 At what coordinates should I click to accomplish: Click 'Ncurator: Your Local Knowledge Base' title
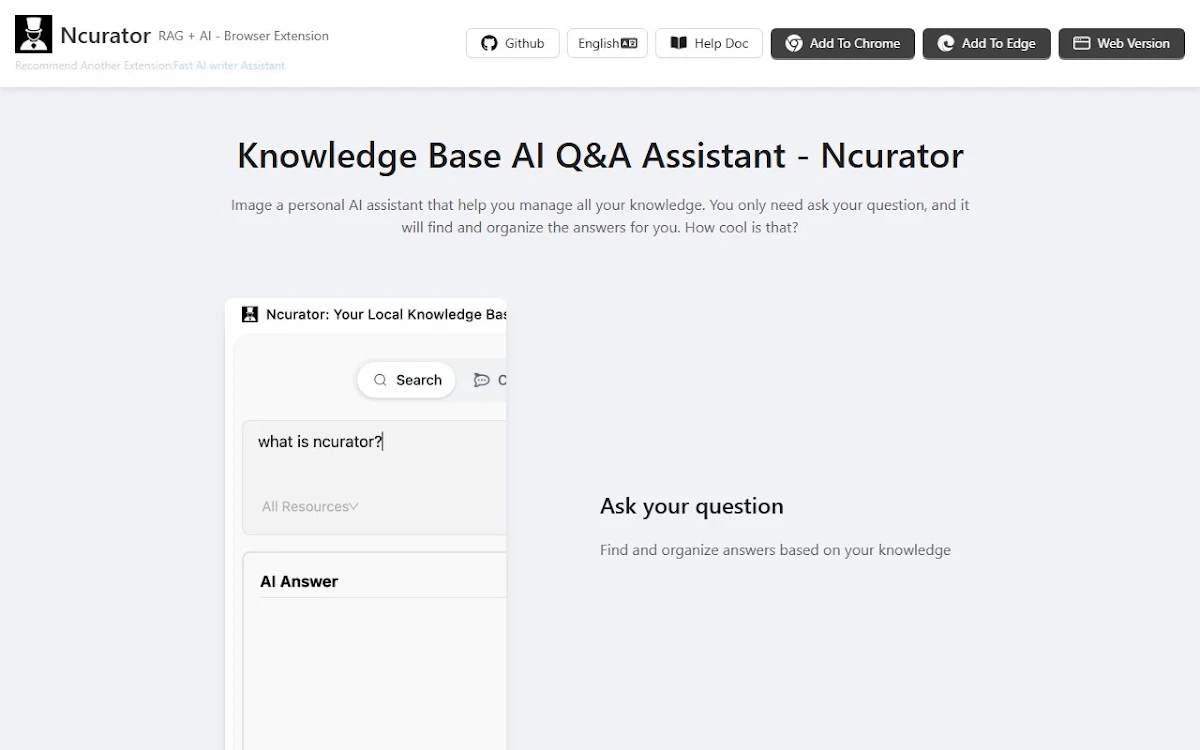point(386,314)
